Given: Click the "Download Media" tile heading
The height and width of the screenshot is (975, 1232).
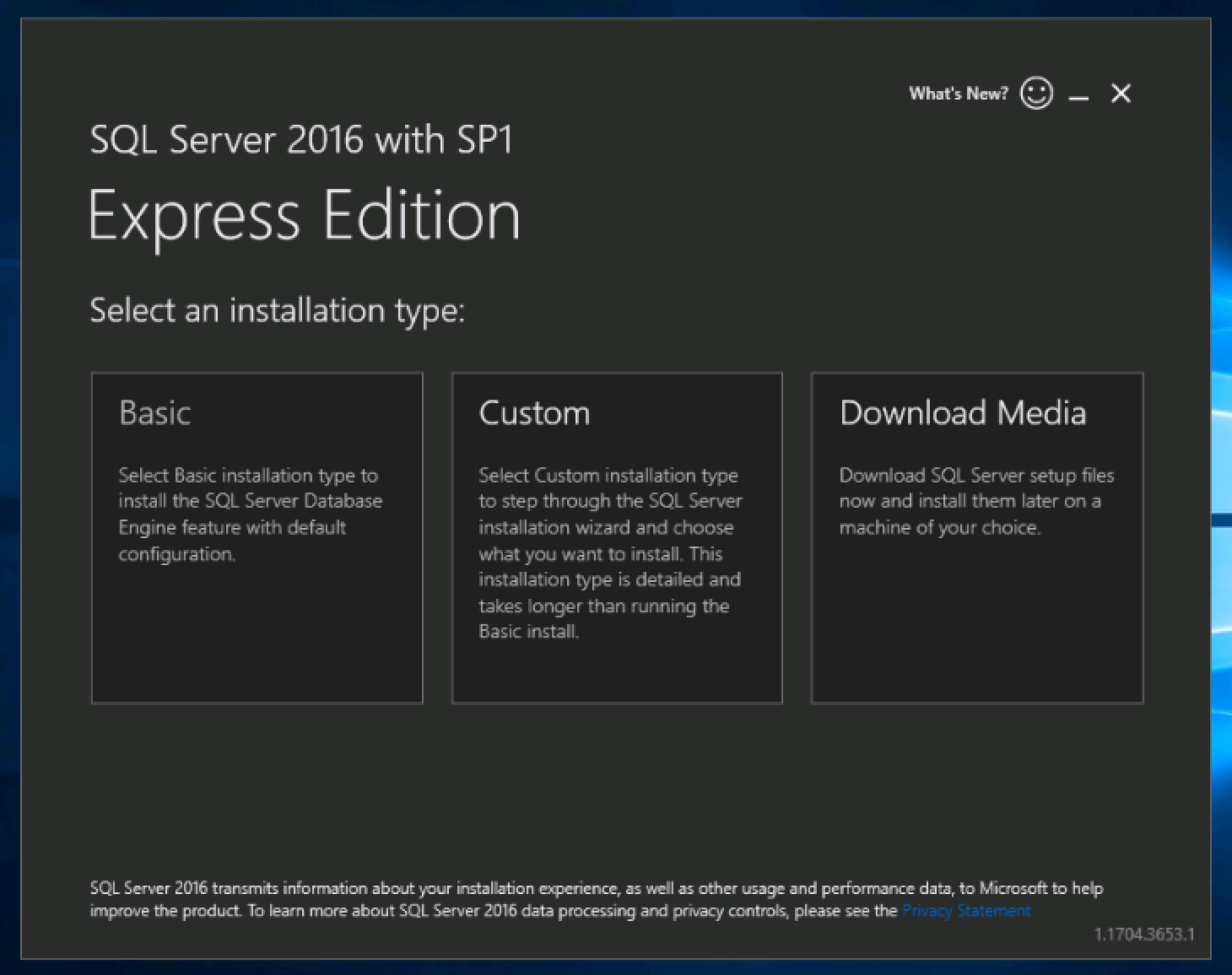Looking at the screenshot, I should (963, 413).
